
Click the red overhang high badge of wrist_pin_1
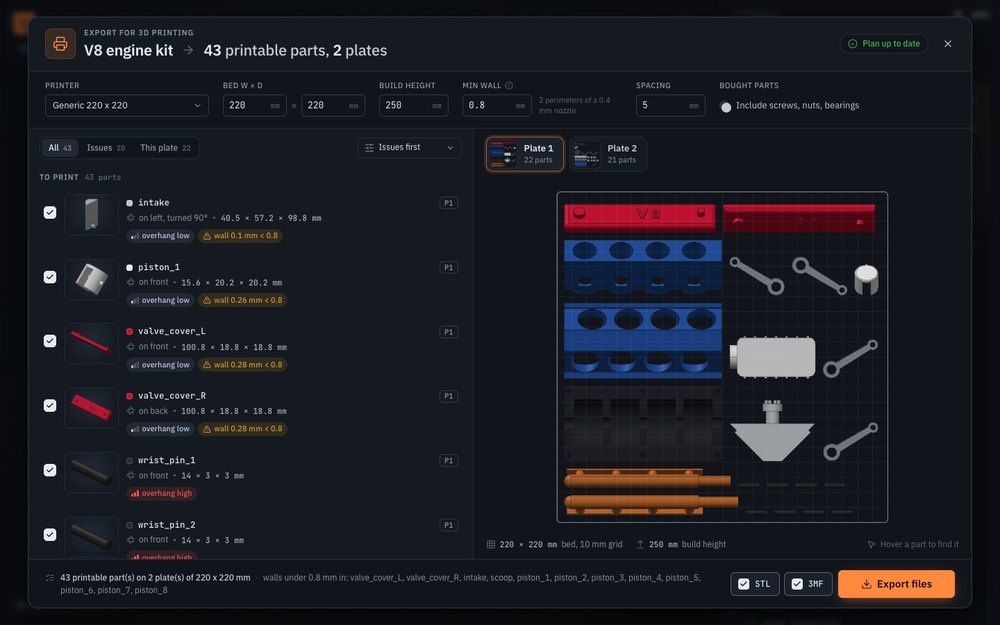pyautogui.click(x=161, y=494)
